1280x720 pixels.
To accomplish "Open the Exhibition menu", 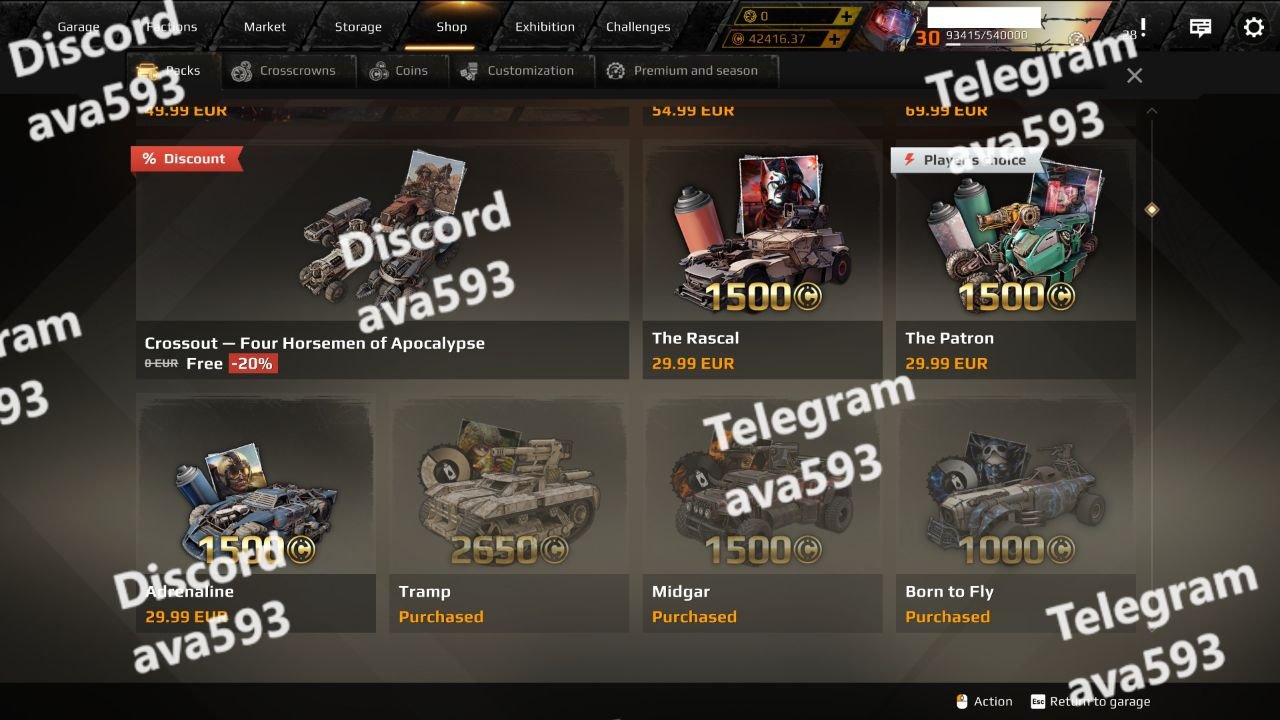I will click(545, 27).
